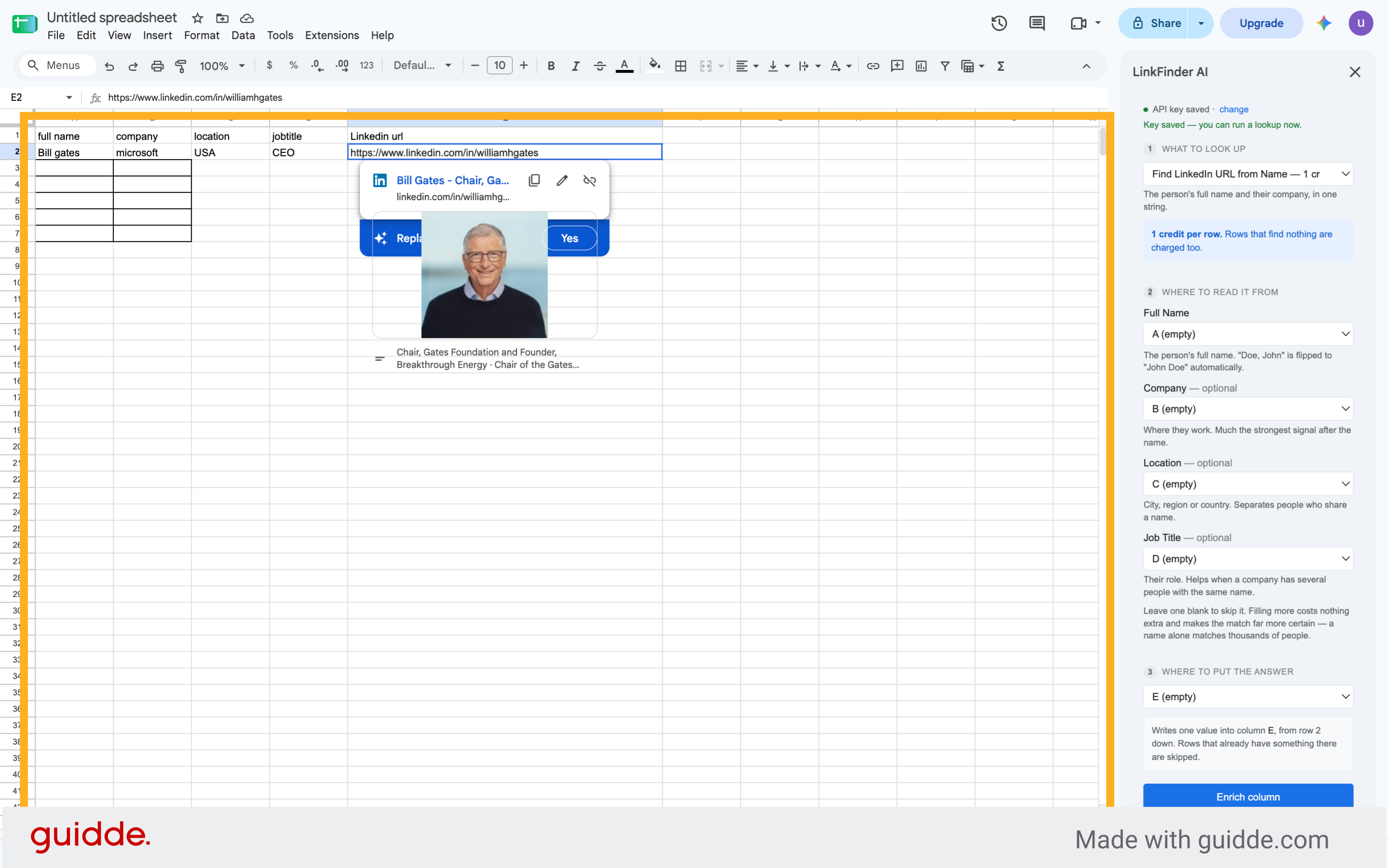The image size is (1388, 868).
Task: Toggle italic formatting
Action: (575, 66)
